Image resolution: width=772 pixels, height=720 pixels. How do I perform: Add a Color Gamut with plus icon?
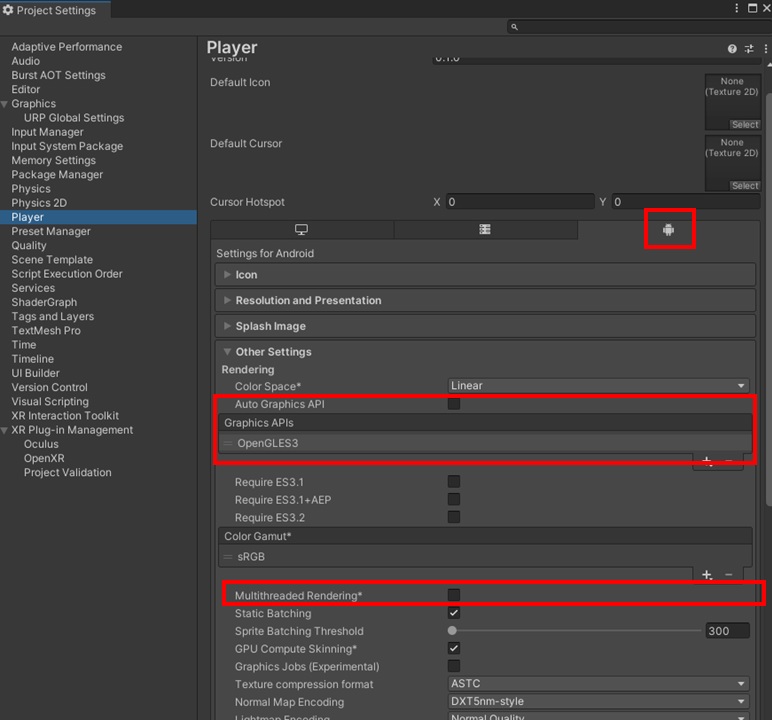[707, 575]
